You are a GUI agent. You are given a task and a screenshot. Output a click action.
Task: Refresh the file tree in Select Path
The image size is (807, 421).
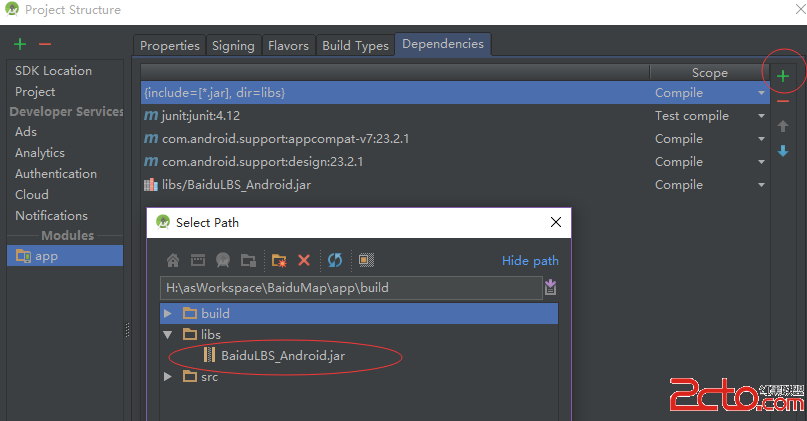335,260
